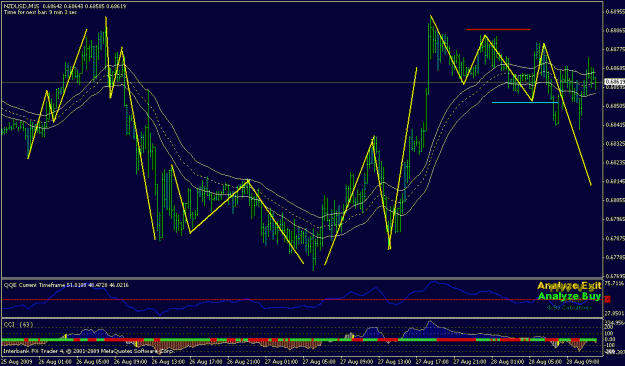This screenshot has width=625, height=366.
Task: Click the '27 Aug 13:00' time label
Action: 393,362
